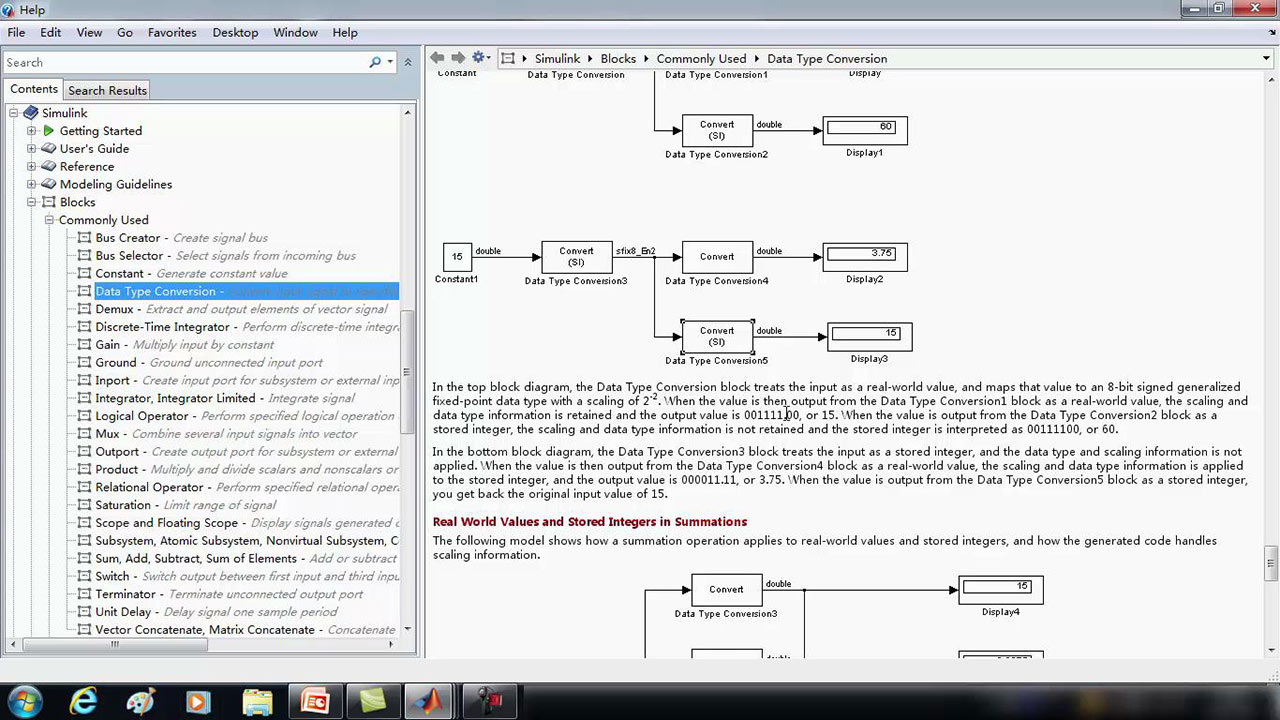
Task: Open the View menu
Action: (89, 32)
